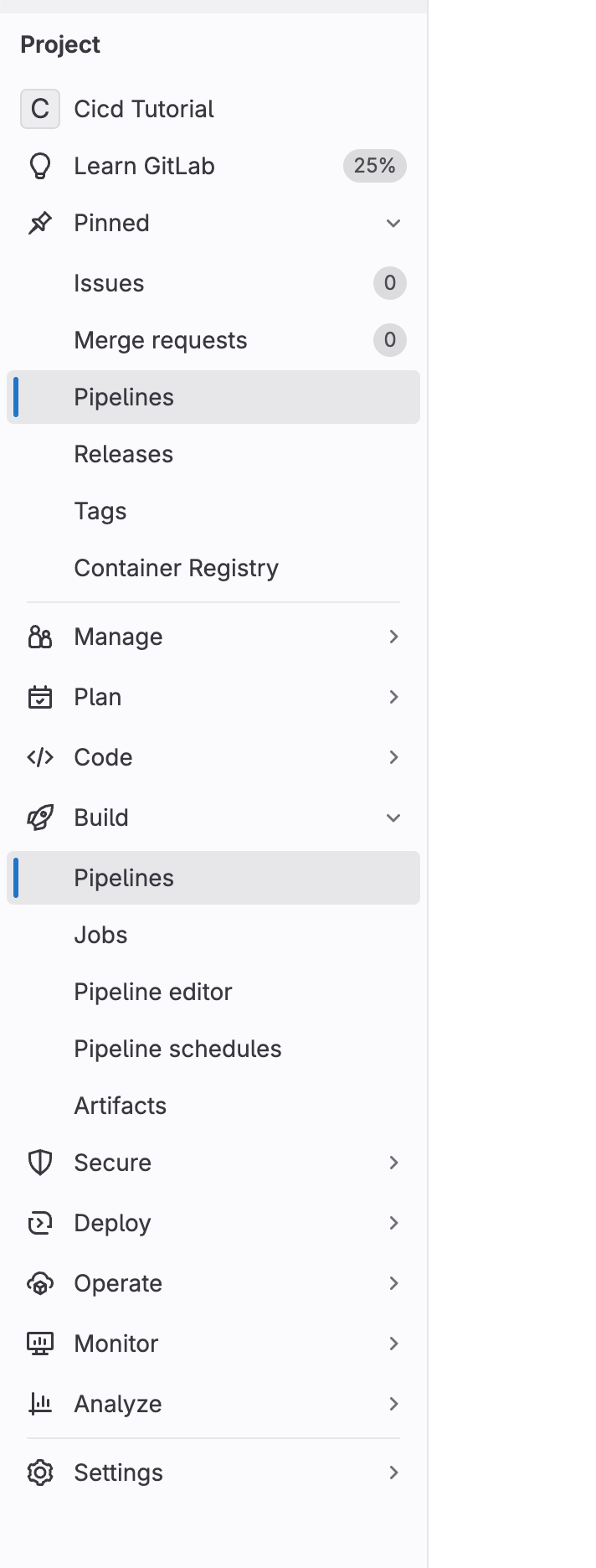Click the Learn GitLab lightbulb icon
Image resolution: width=596 pixels, height=1568 pixels.
39,165
